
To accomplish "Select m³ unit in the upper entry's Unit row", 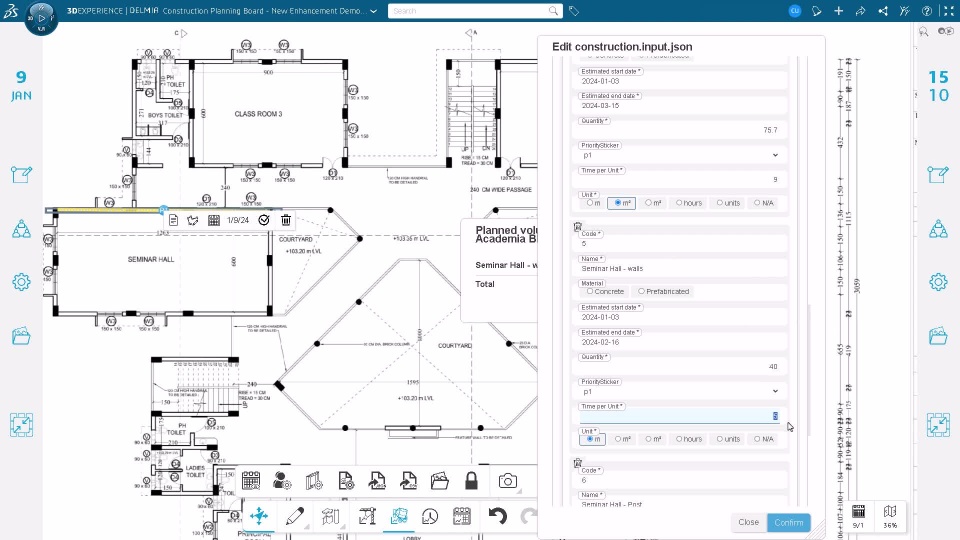I will coord(648,203).
